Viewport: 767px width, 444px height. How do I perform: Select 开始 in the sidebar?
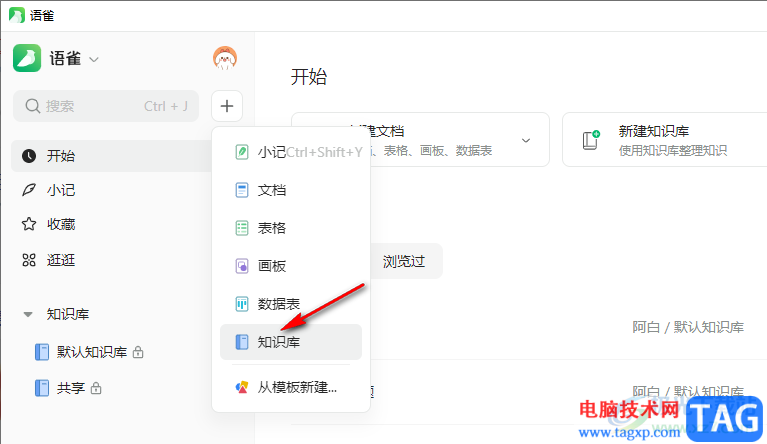tap(112, 156)
